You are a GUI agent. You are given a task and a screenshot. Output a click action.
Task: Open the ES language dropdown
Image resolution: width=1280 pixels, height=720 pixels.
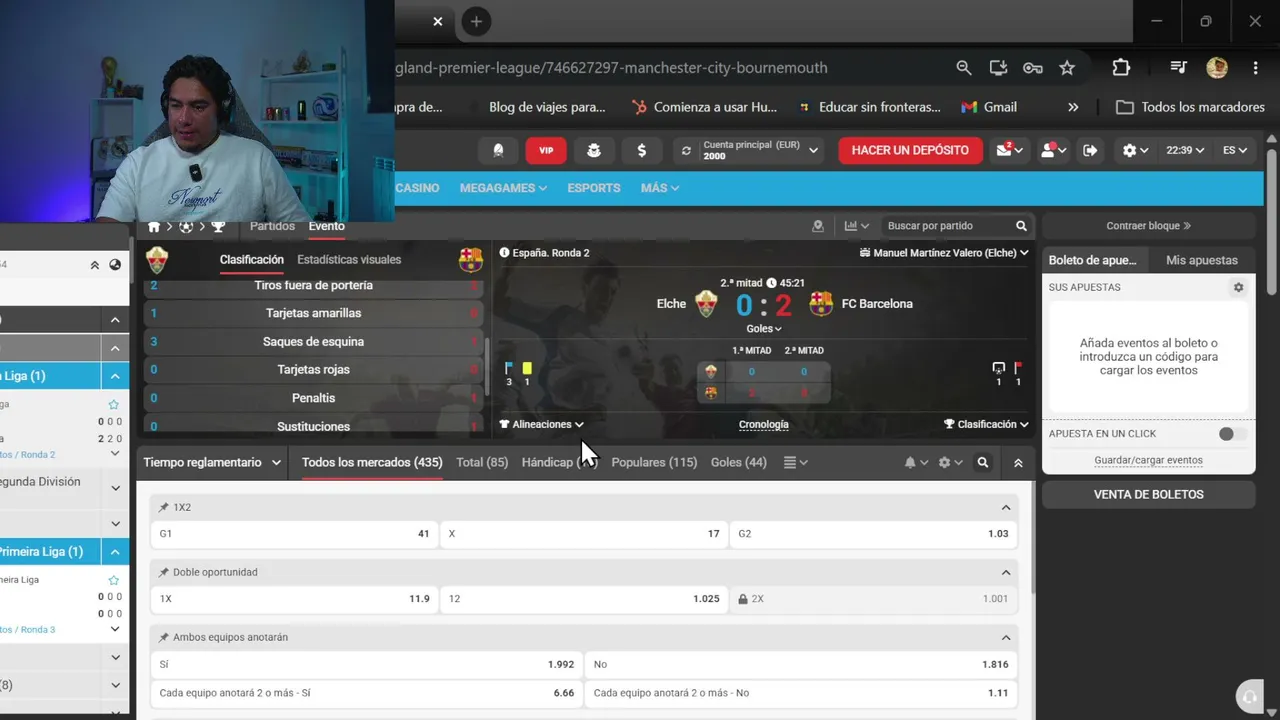click(x=1234, y=150)
